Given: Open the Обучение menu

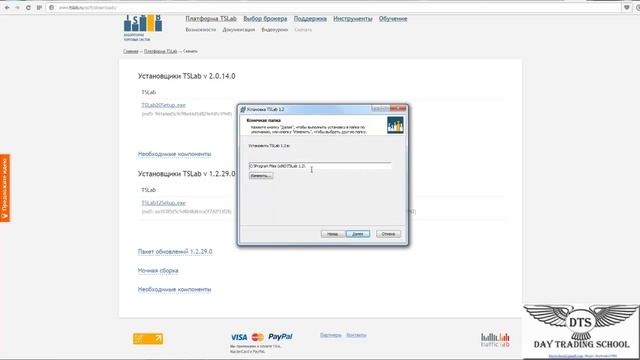Looking at the screenshot, I should pyautogui.click(x=393, y=19).
